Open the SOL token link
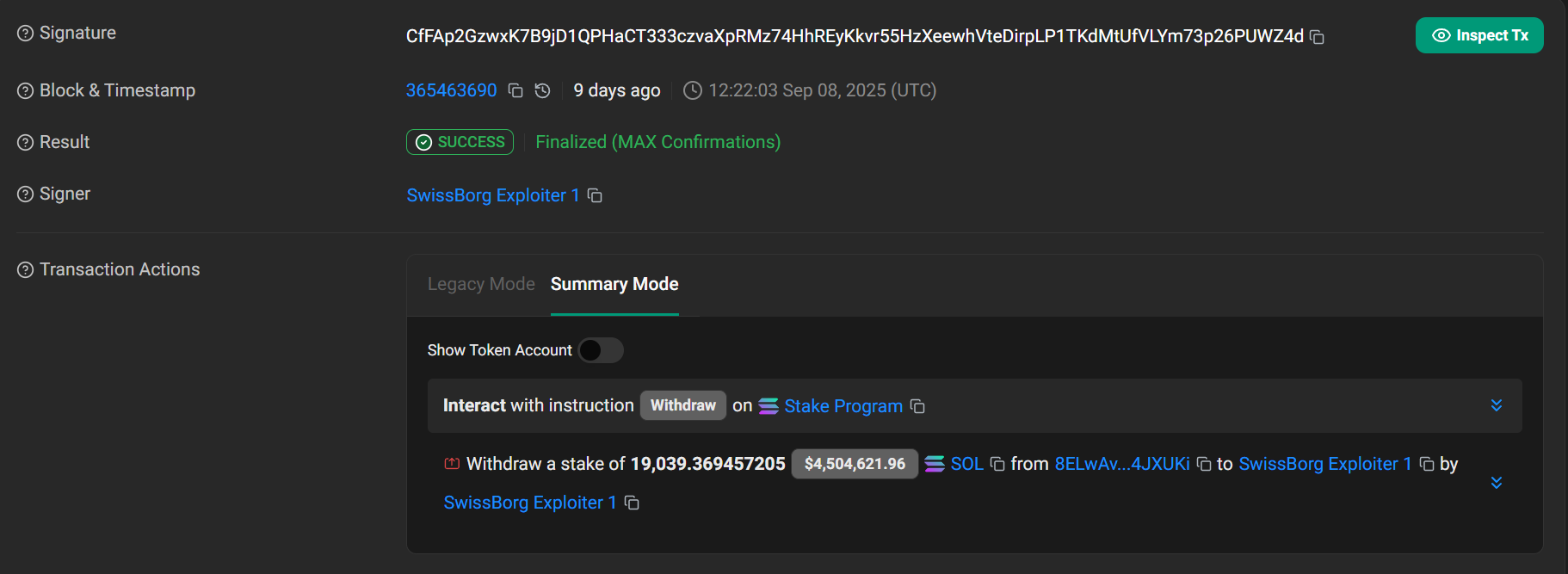Image resolution: width=1568 pixels, height=574 pixels. (x=966, y=464)
